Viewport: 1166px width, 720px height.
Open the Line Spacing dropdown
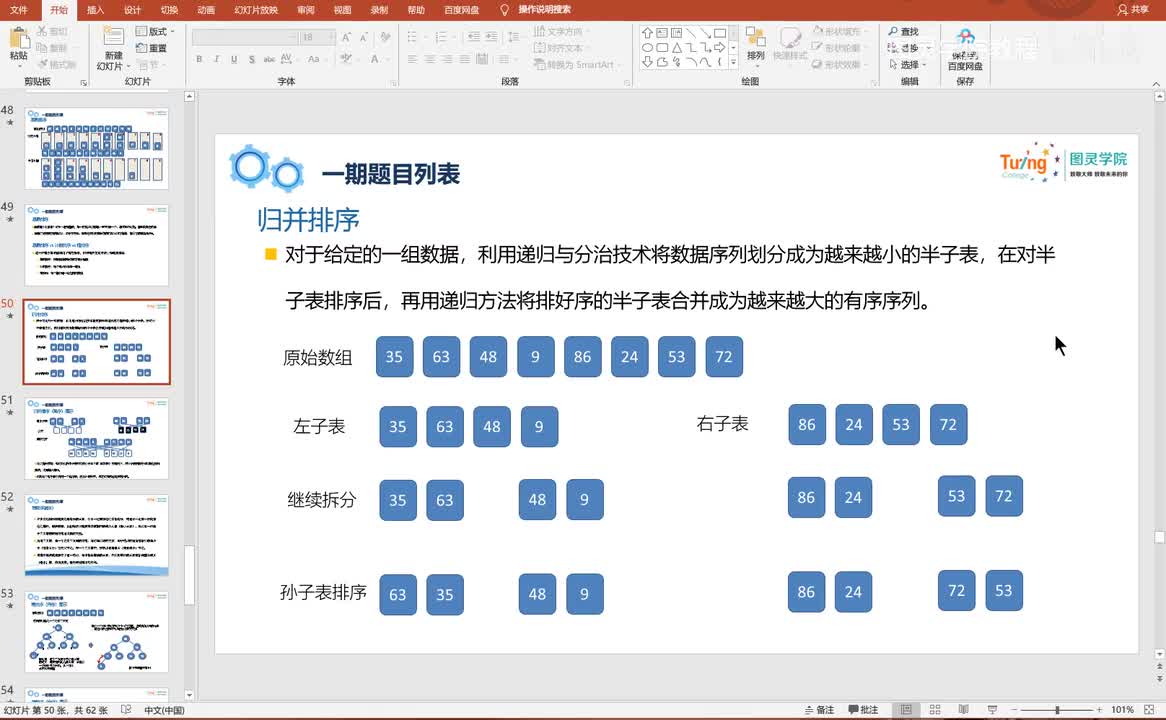pos(514,36)
